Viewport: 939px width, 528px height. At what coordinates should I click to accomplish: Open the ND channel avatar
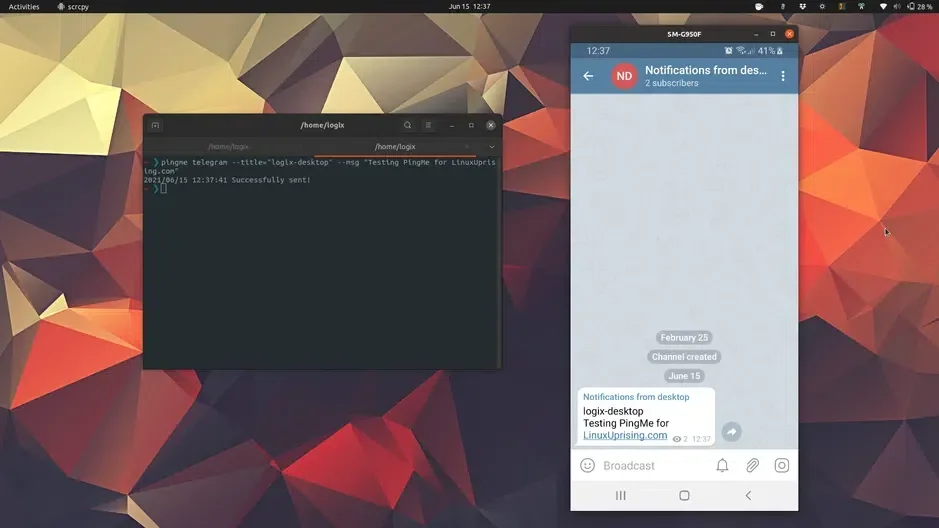point(624,76)
